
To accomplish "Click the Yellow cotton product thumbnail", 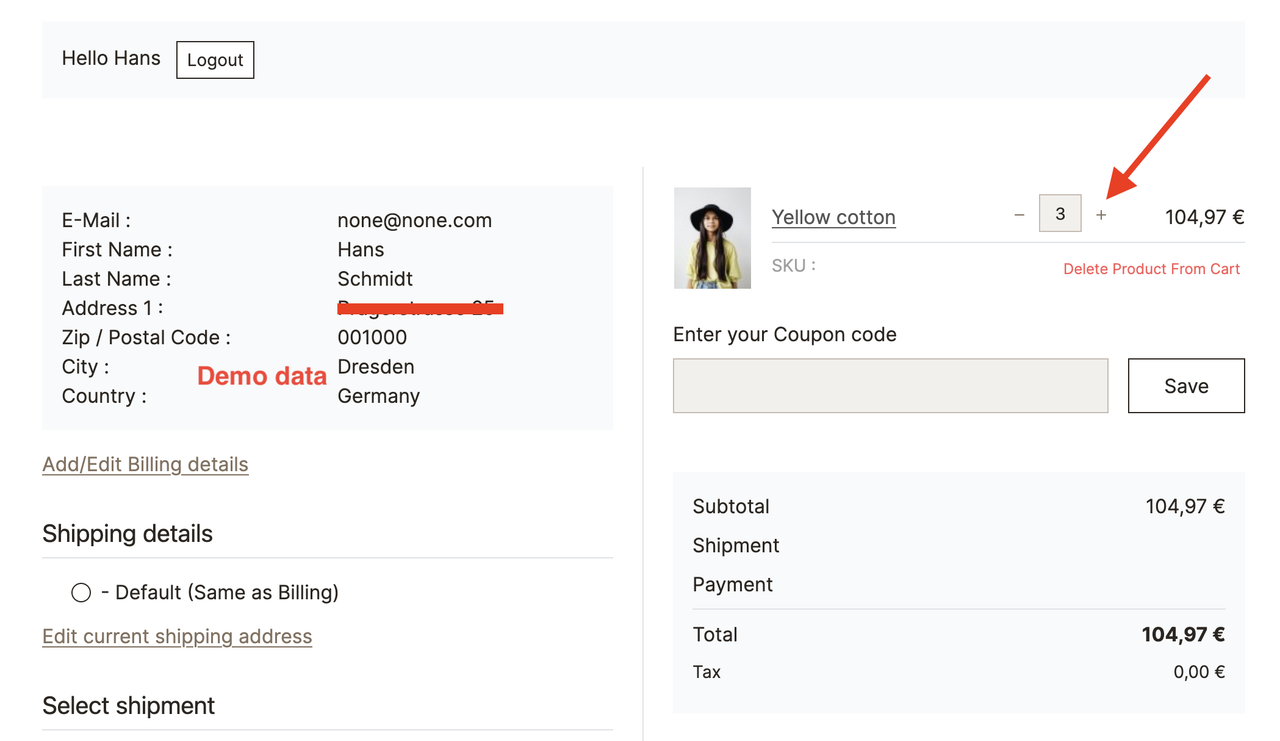I will click(x=712, y=238).
